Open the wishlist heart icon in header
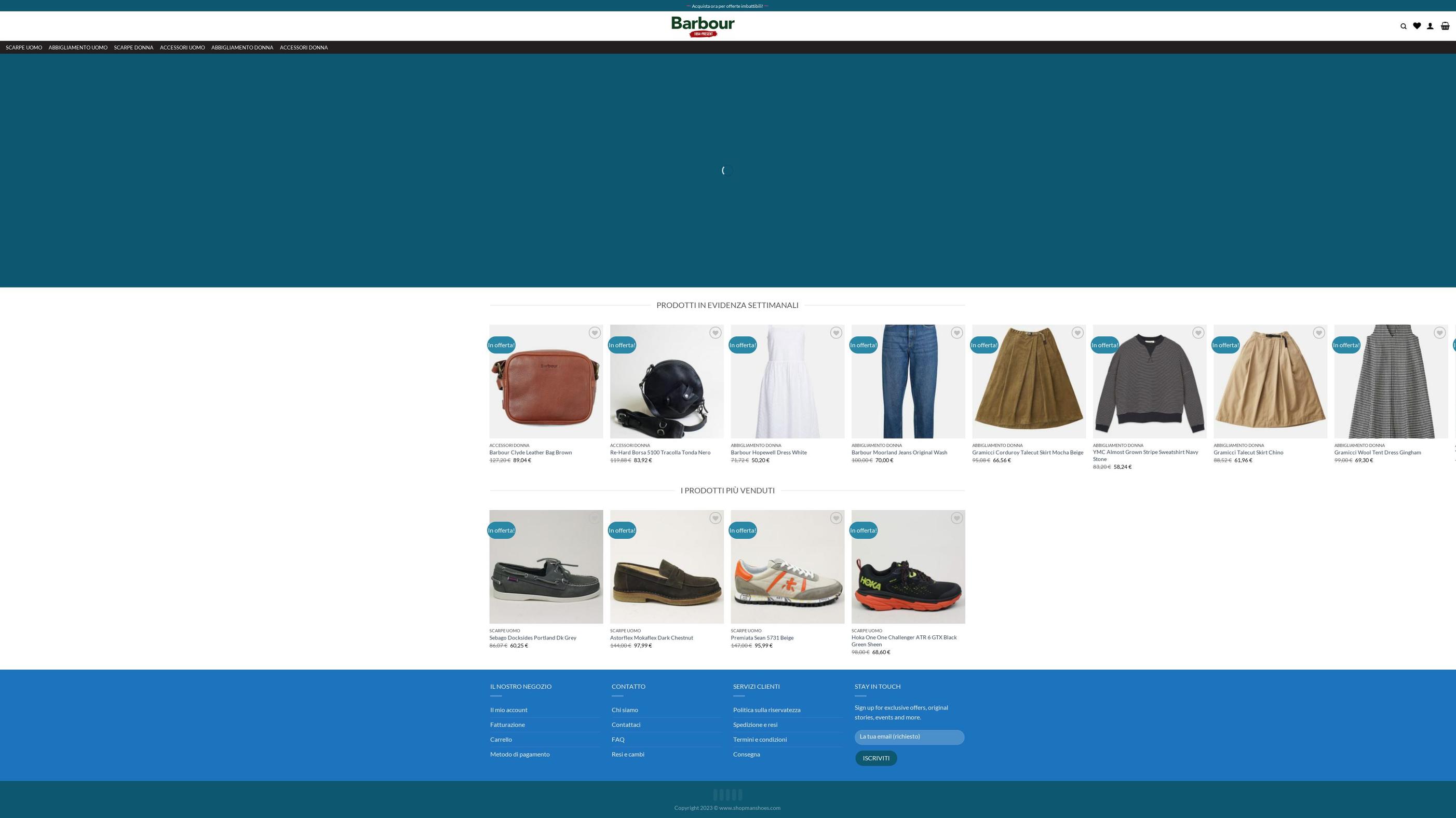Image resolution: width=1456 pixels, height=818 pixels. [x=1417, y=26]
